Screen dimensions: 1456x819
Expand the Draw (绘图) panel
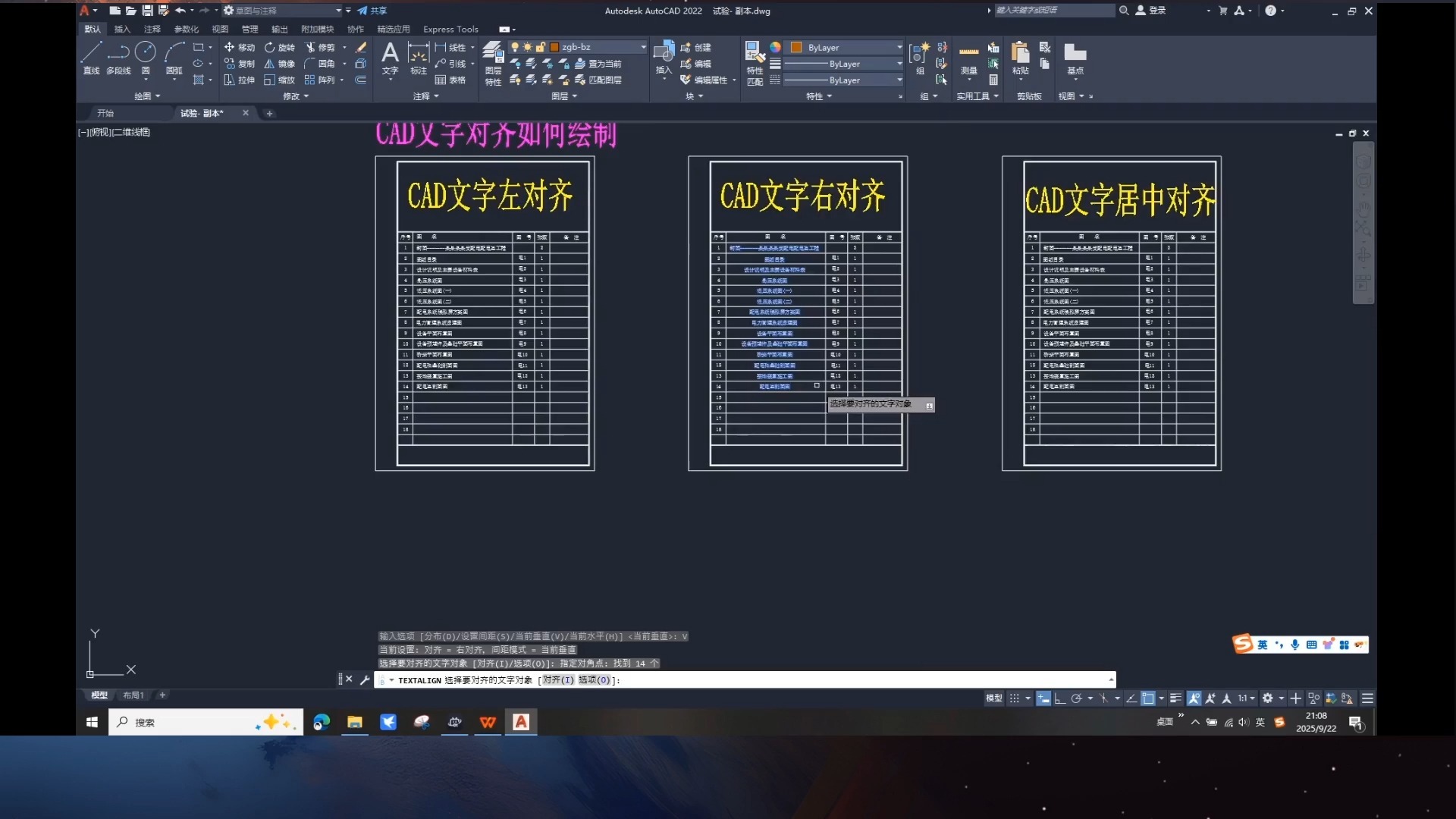(147, 96)
